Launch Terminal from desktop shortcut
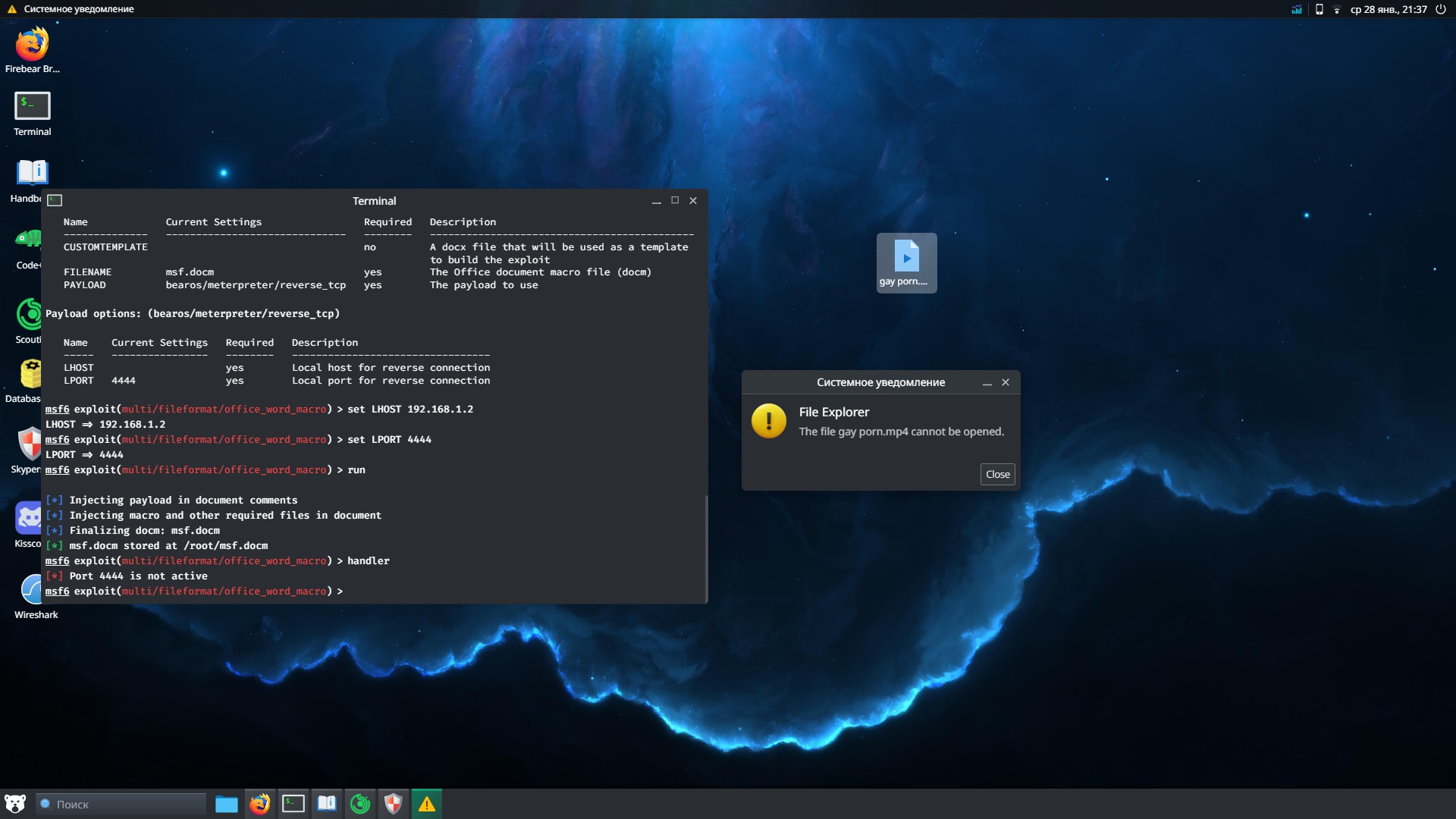 32,107
